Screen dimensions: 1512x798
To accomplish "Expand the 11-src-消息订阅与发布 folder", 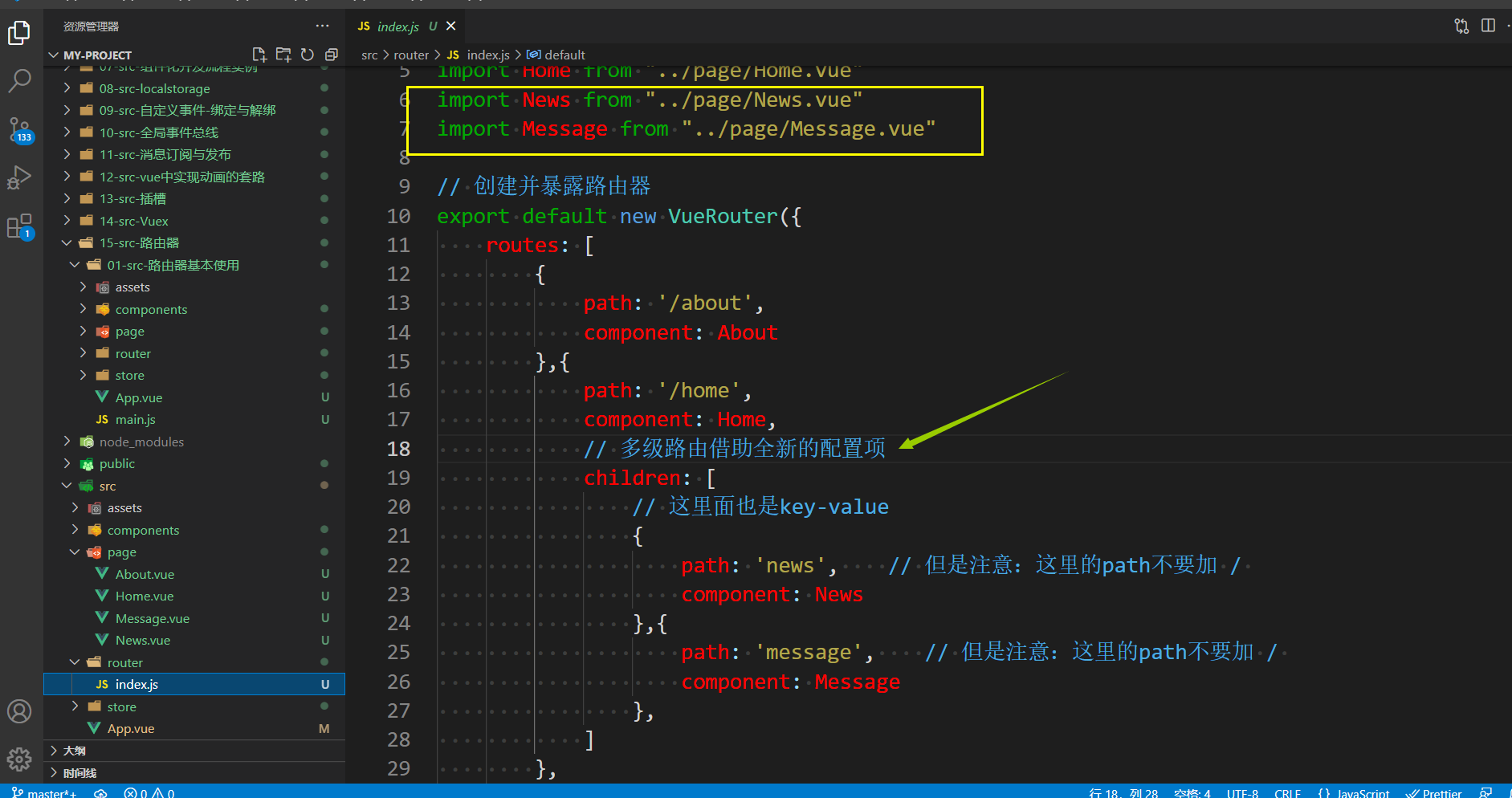I will click(194, 154).
